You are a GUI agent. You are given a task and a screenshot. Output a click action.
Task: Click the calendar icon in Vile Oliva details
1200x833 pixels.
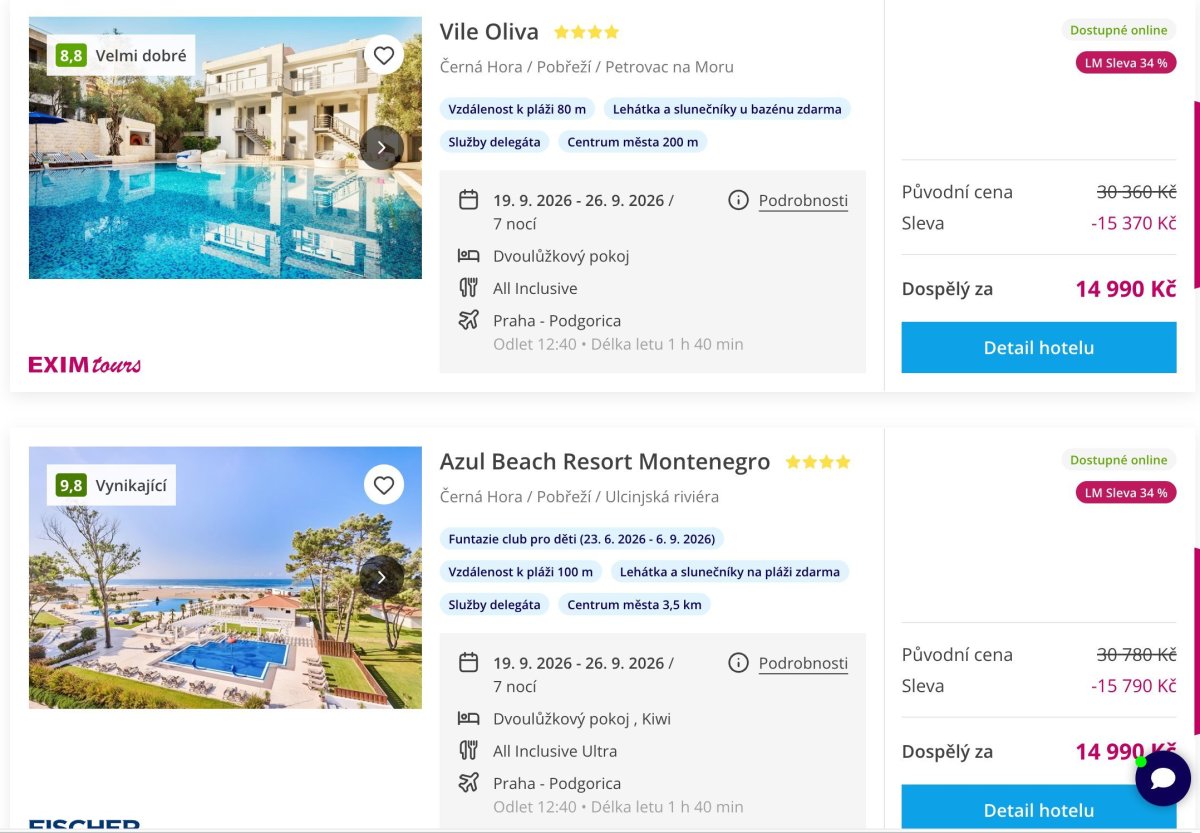(x=468, y=200)
